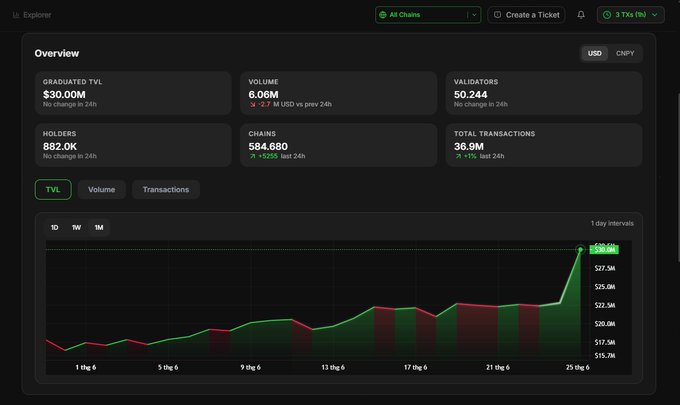Select the TVL chart tab
The width and height of the screenshot is (680, 405).
coord(53,189)
